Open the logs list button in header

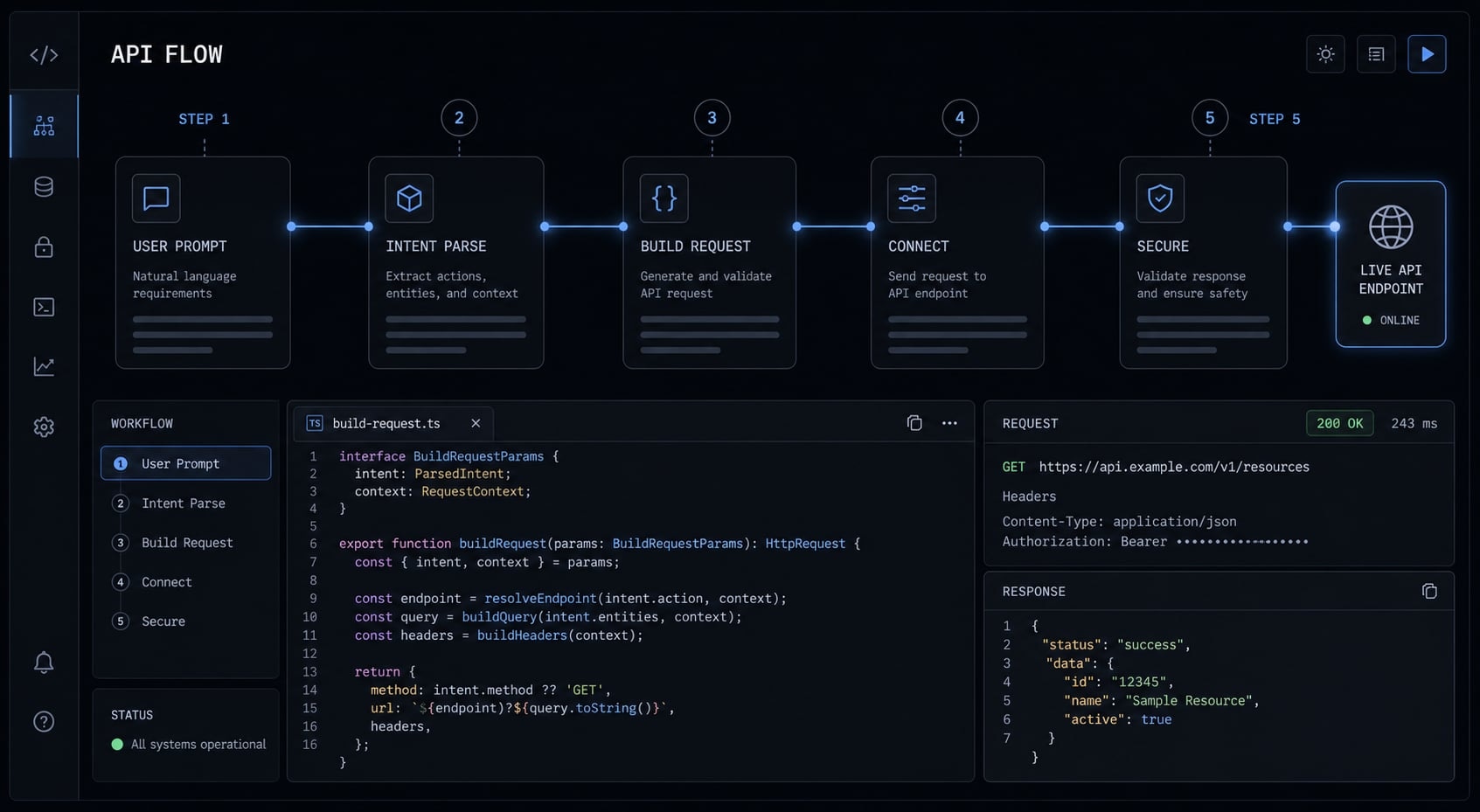pos(1376,54)
